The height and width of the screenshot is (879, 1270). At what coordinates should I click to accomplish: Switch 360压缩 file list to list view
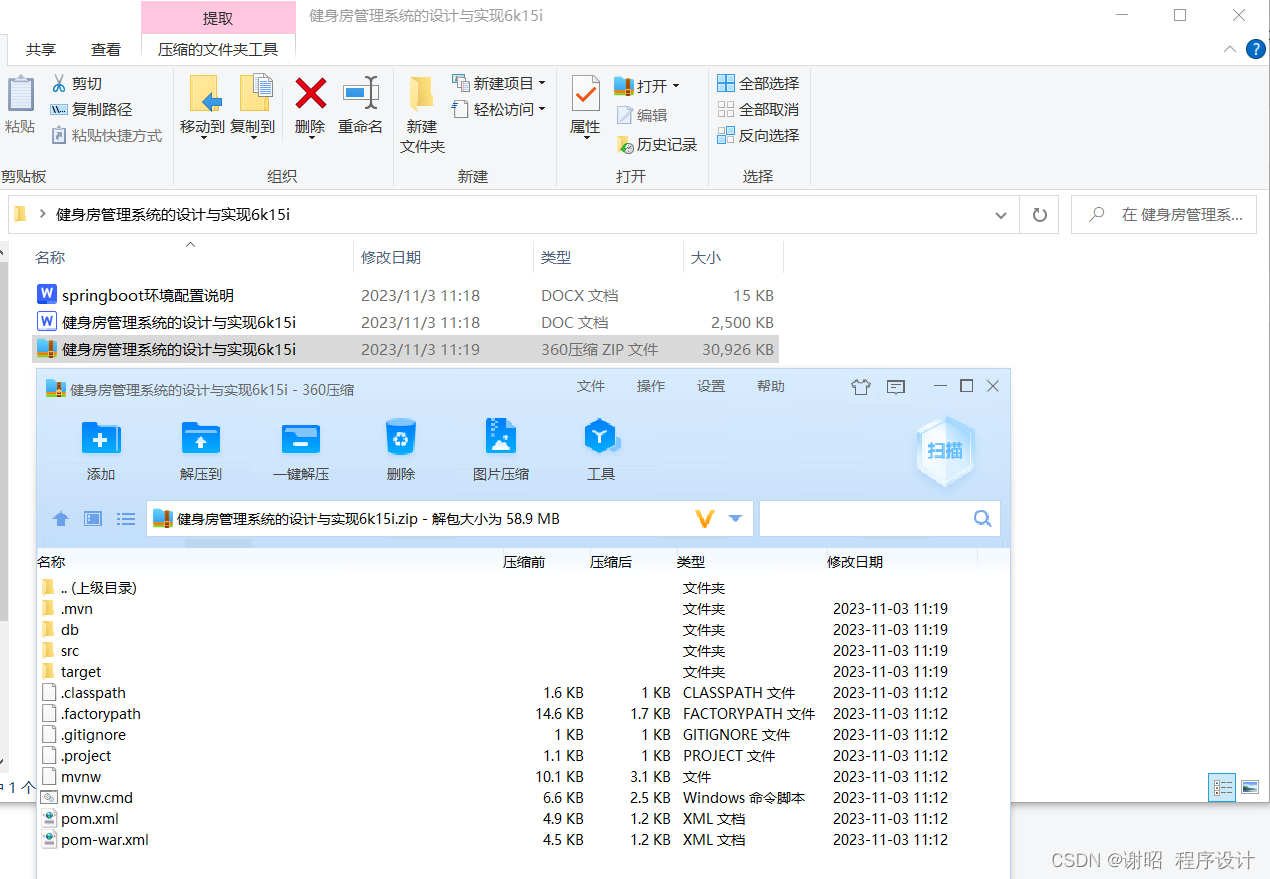125,518
